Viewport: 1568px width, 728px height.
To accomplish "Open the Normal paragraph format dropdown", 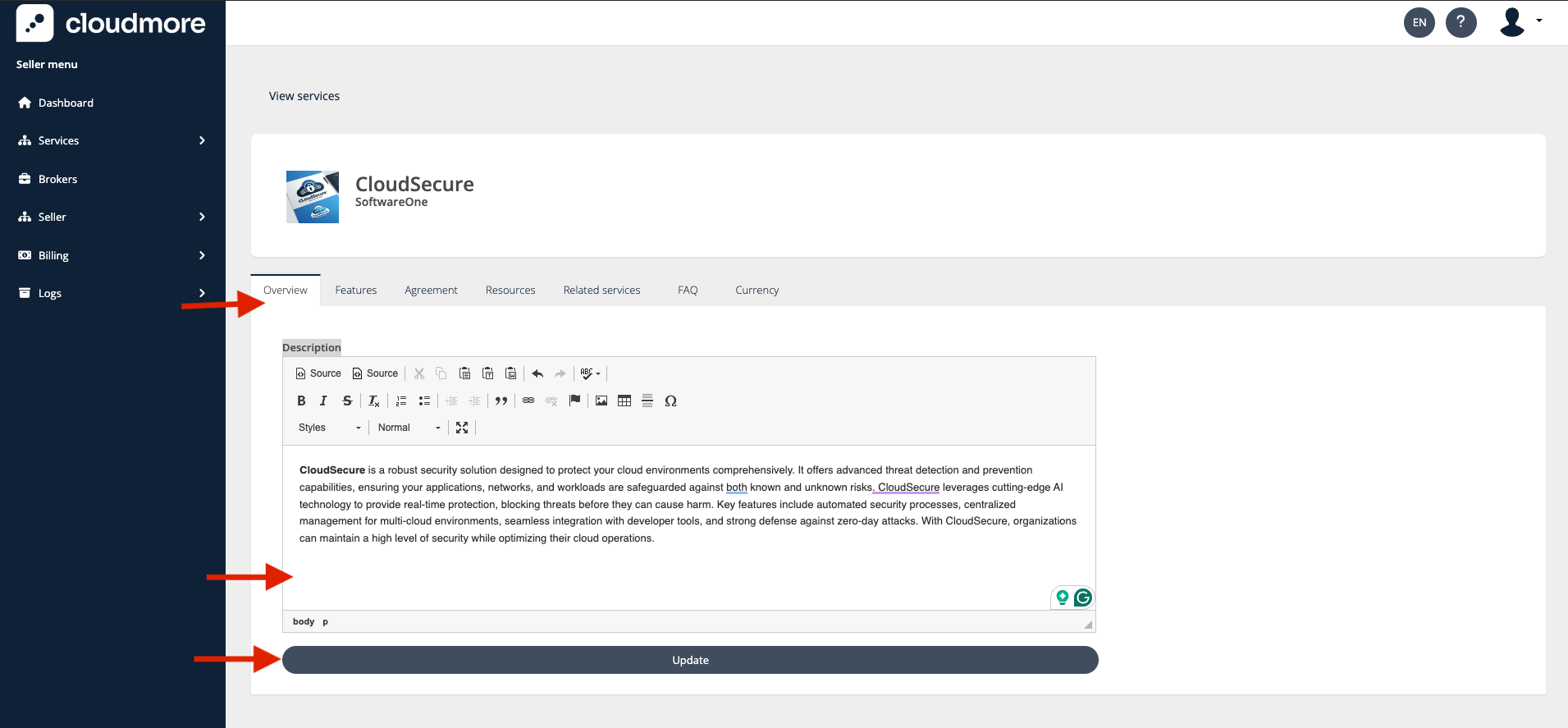I will [409, 428].
